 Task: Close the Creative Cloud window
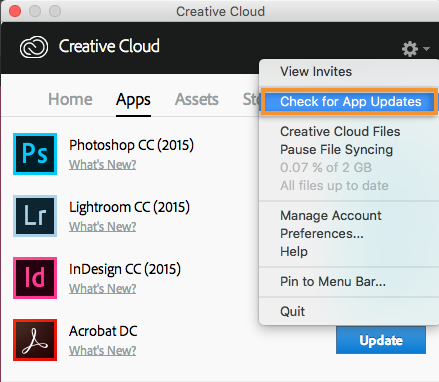[15, 11]
